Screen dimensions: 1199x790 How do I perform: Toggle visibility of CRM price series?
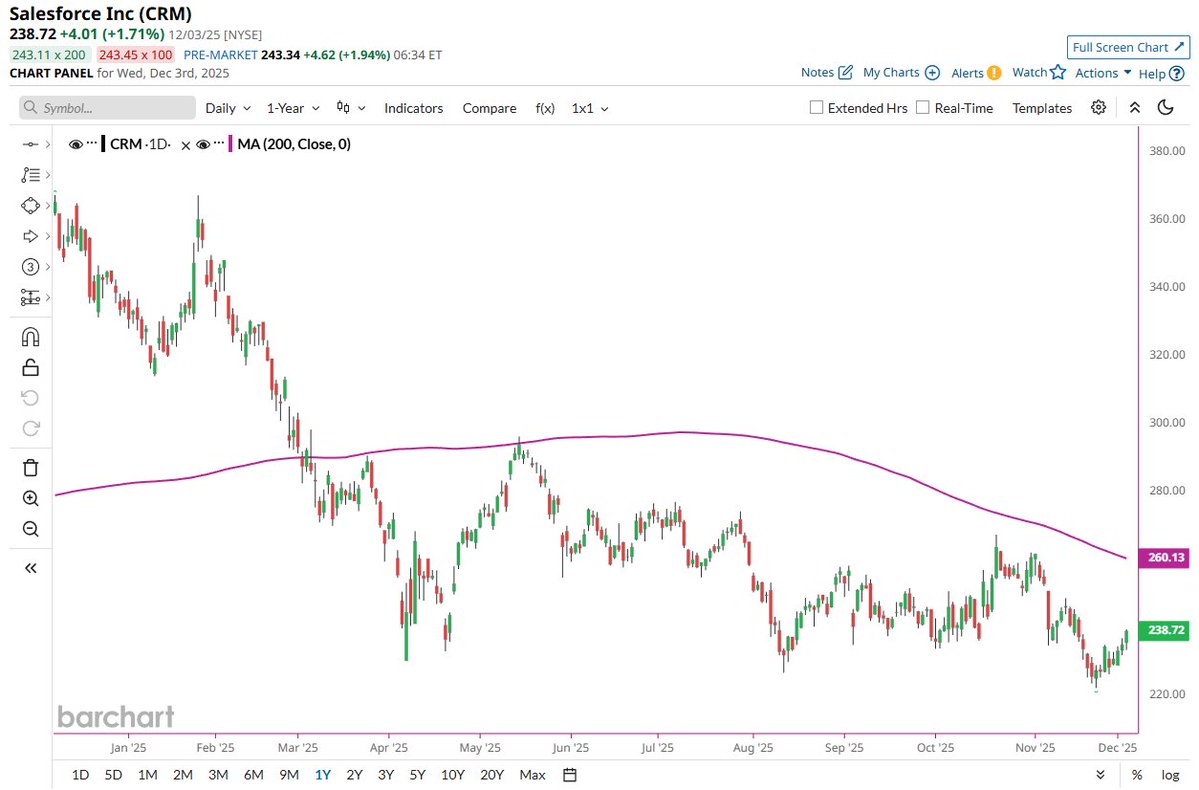pyautogui.click(x=75, y=144)
